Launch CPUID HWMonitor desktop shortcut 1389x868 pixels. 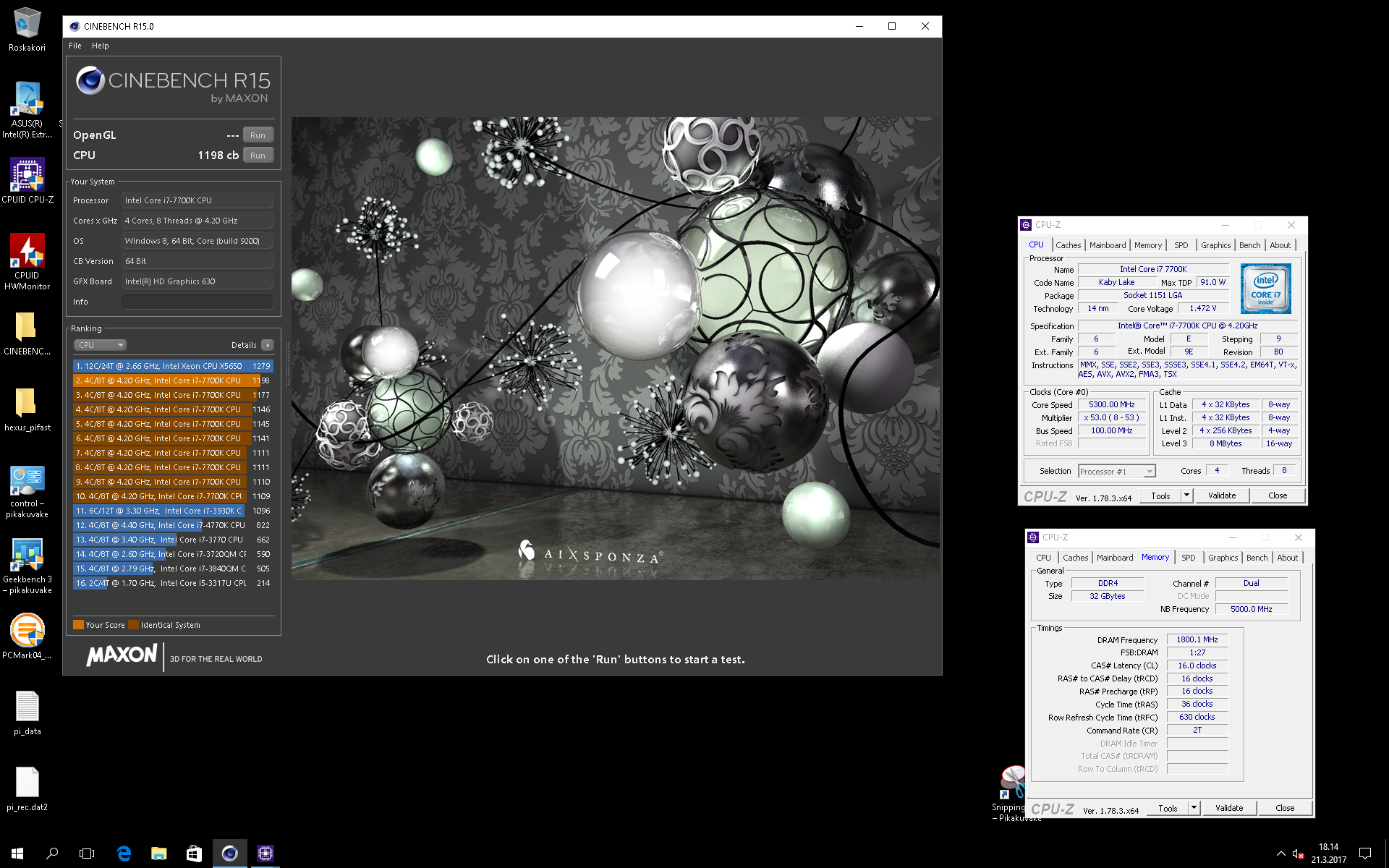(27, 260)
